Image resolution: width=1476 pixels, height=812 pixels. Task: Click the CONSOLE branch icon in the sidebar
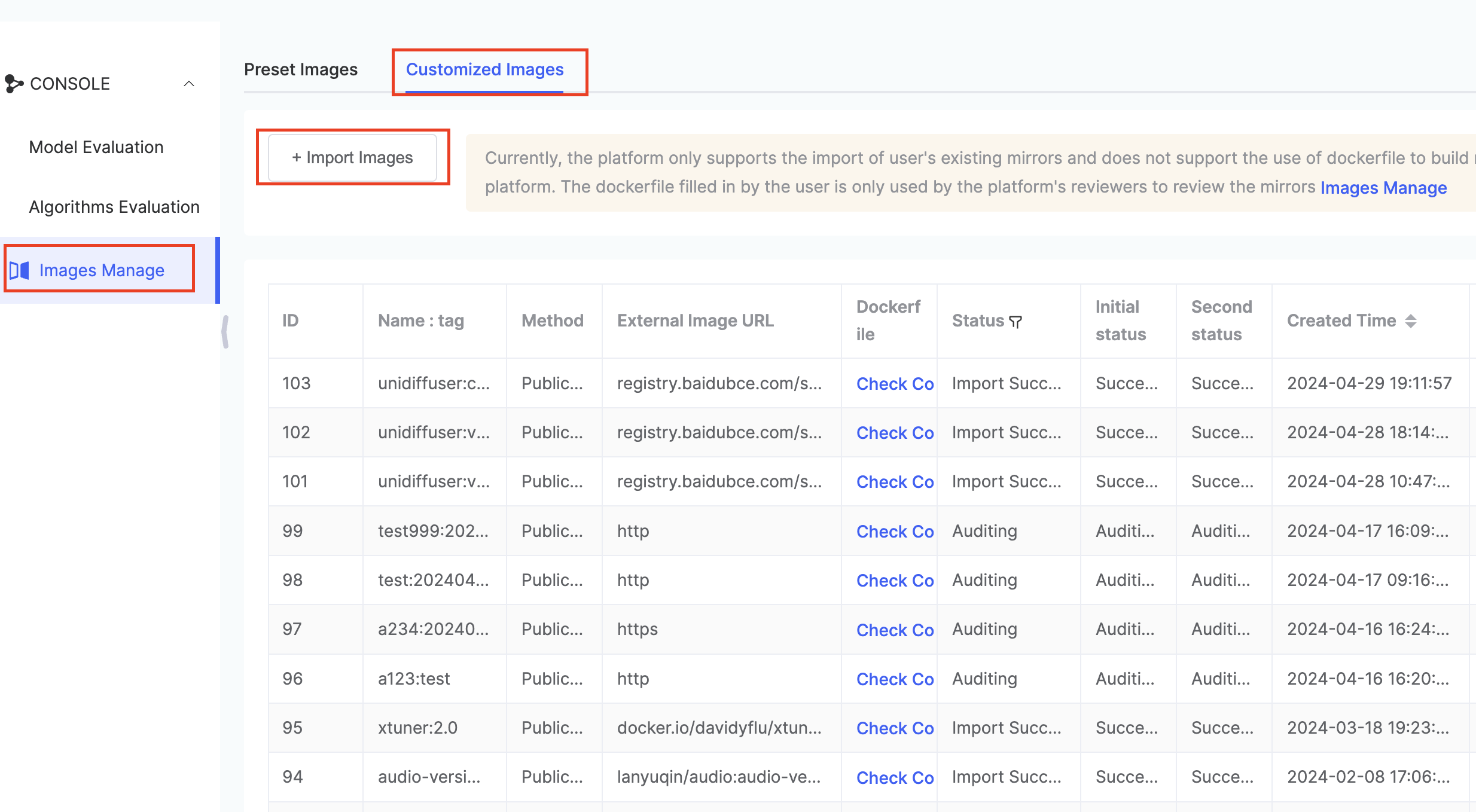pyautogui.click(x=14, y=84)
